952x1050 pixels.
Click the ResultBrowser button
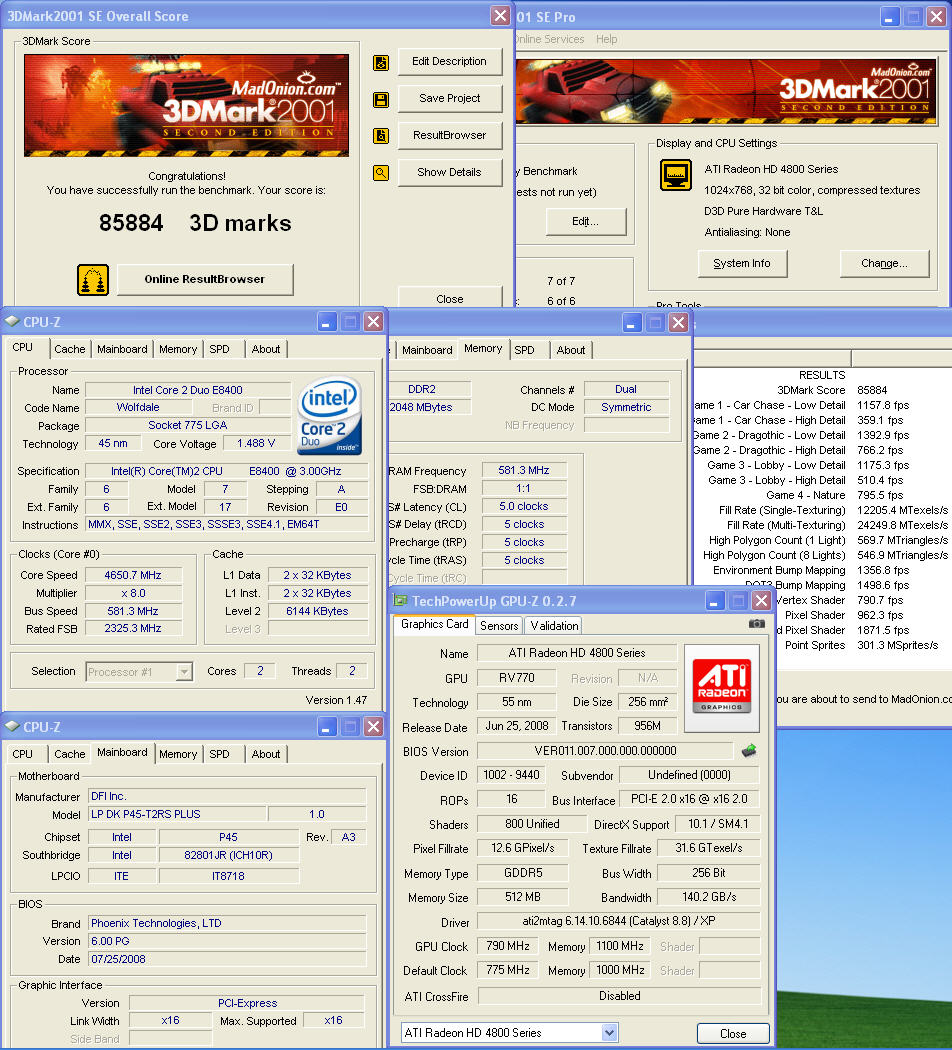449,135
